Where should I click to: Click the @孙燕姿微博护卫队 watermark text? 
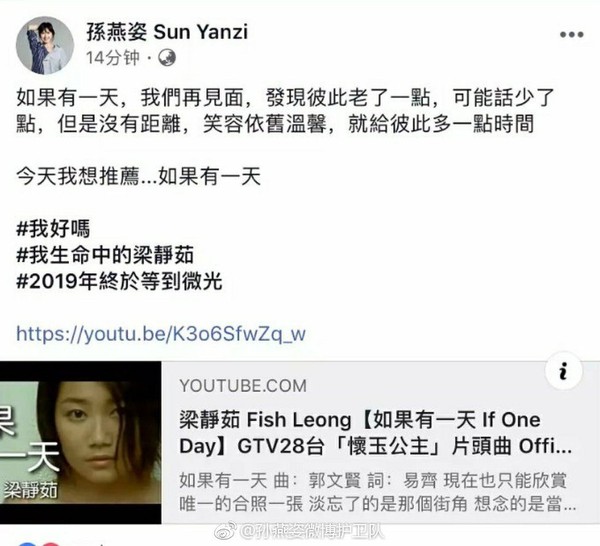[x=311, y=531]
